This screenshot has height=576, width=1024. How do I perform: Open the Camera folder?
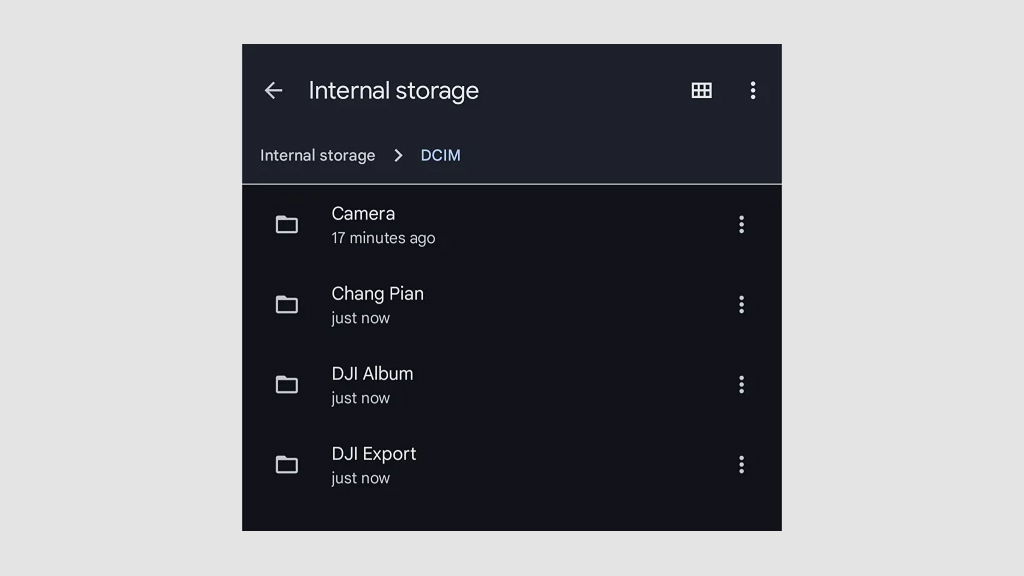363,213
